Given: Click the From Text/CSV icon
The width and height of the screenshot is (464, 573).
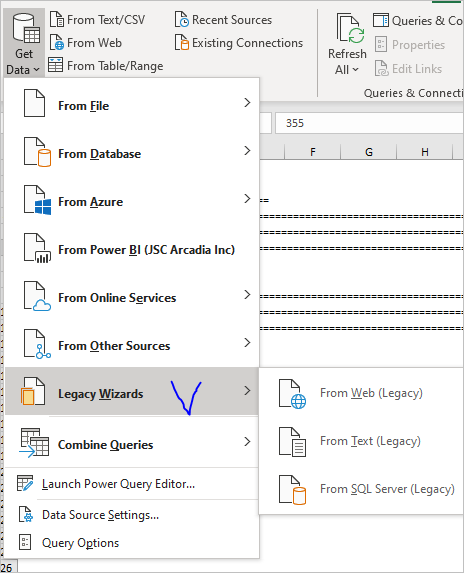Looking at the screenshot, I should click(x=57, y=19).
